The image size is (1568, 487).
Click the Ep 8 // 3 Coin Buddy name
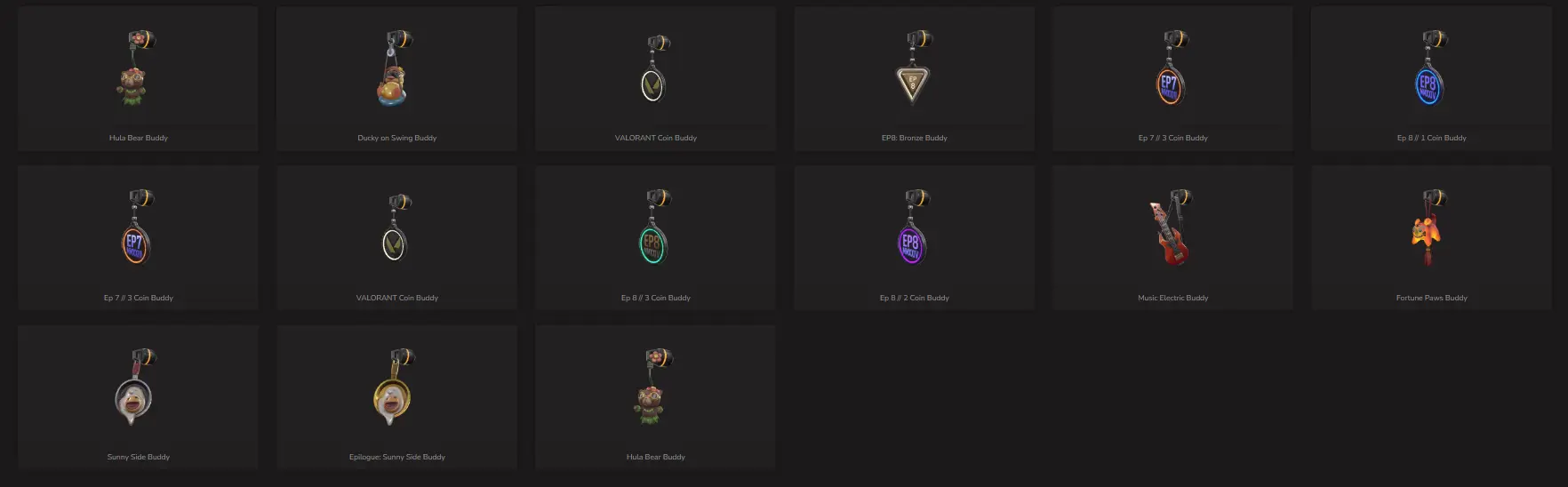click(x=655, y=298)
